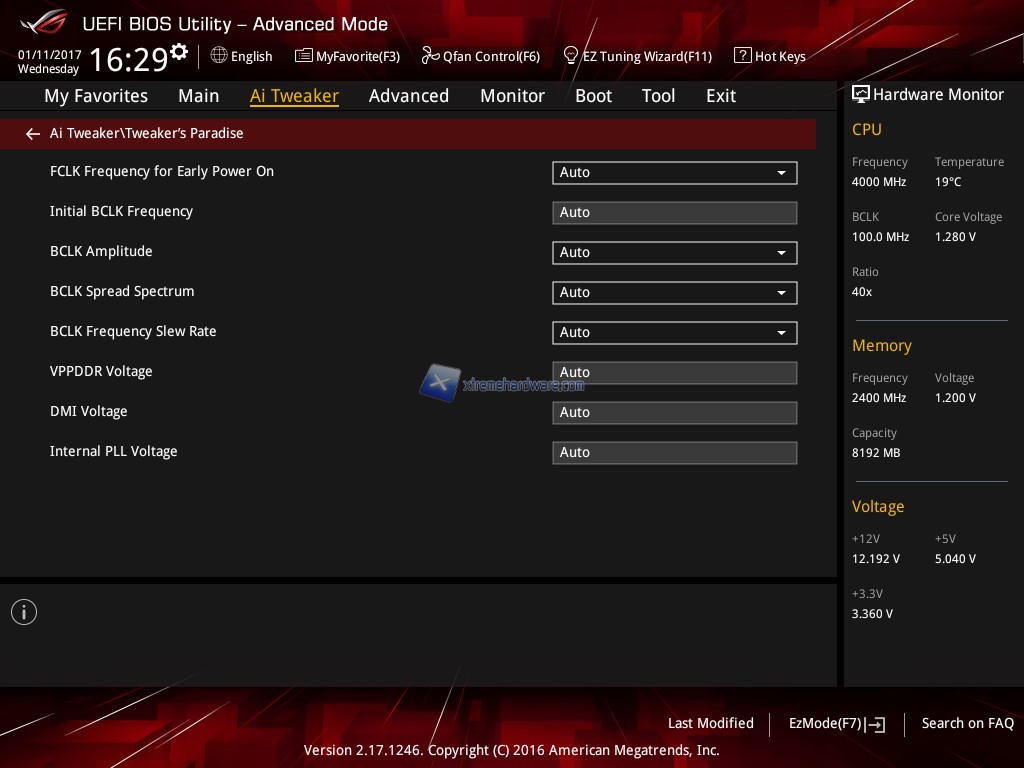Open Search on FAQ link
The image size is (1024, 768).
pos(967,723)
